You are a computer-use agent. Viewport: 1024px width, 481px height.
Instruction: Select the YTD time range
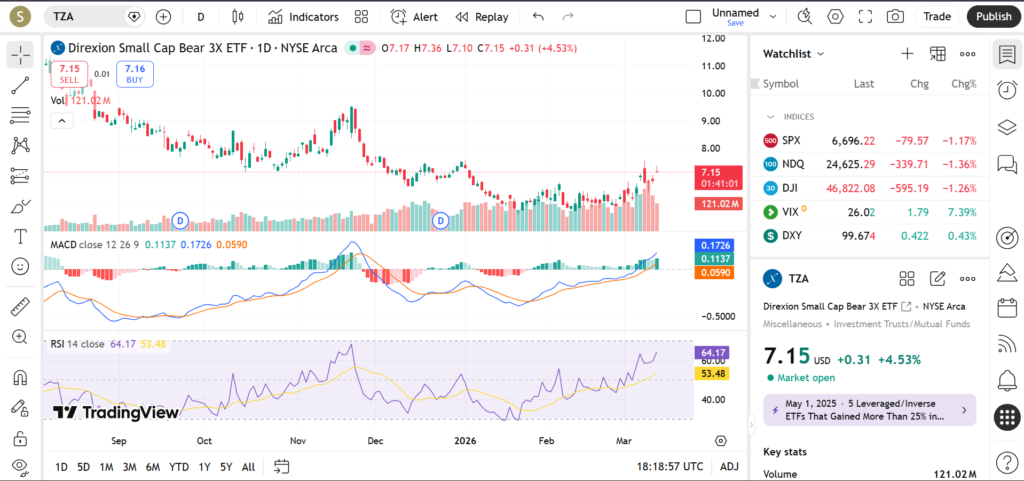[179, 467]
